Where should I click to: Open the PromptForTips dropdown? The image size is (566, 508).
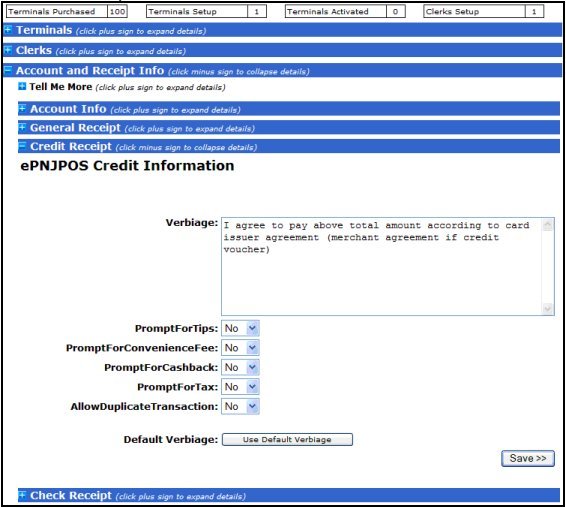click(240, 328)
